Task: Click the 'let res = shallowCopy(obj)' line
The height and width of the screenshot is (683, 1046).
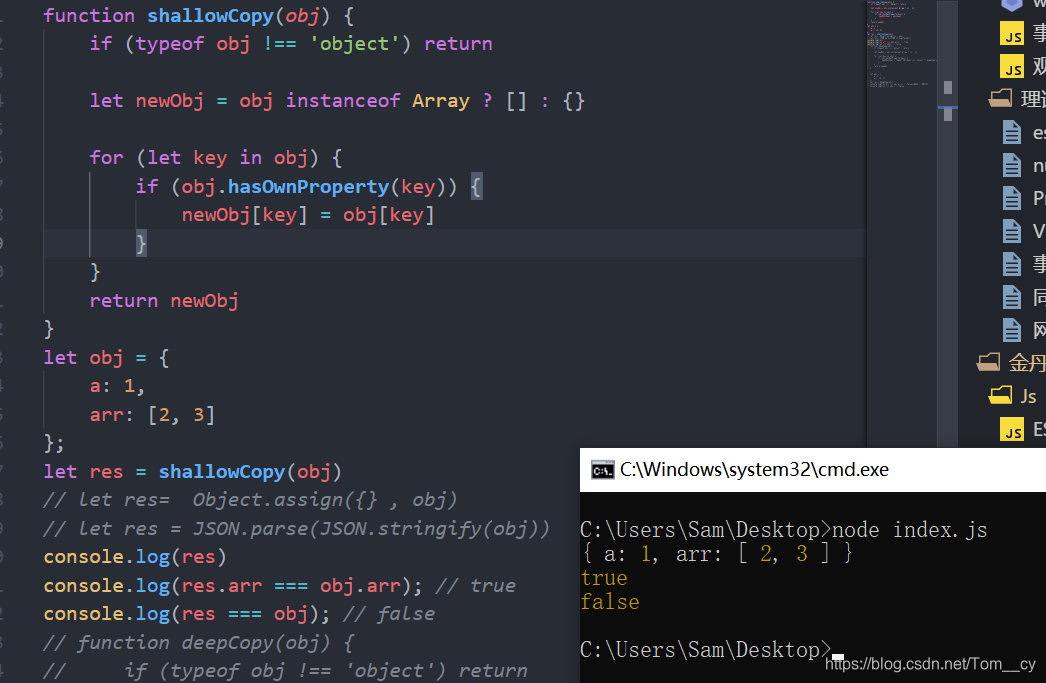Action: [193, 472]
